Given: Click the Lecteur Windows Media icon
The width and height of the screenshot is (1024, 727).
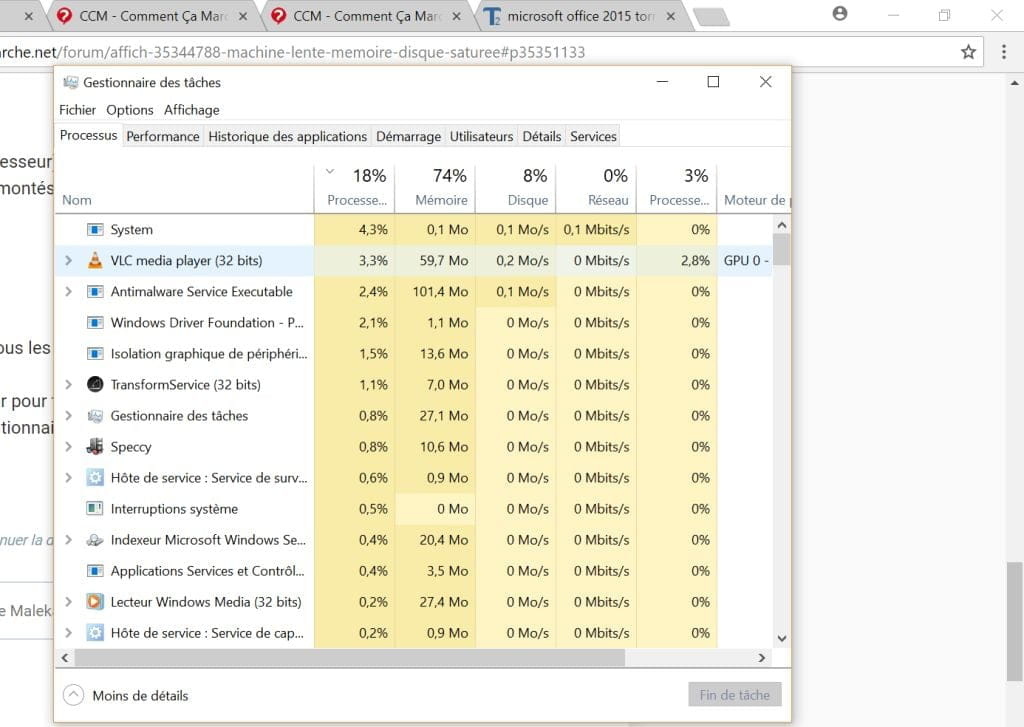Looking at the screenshot, I should click(x=95, y=602).
